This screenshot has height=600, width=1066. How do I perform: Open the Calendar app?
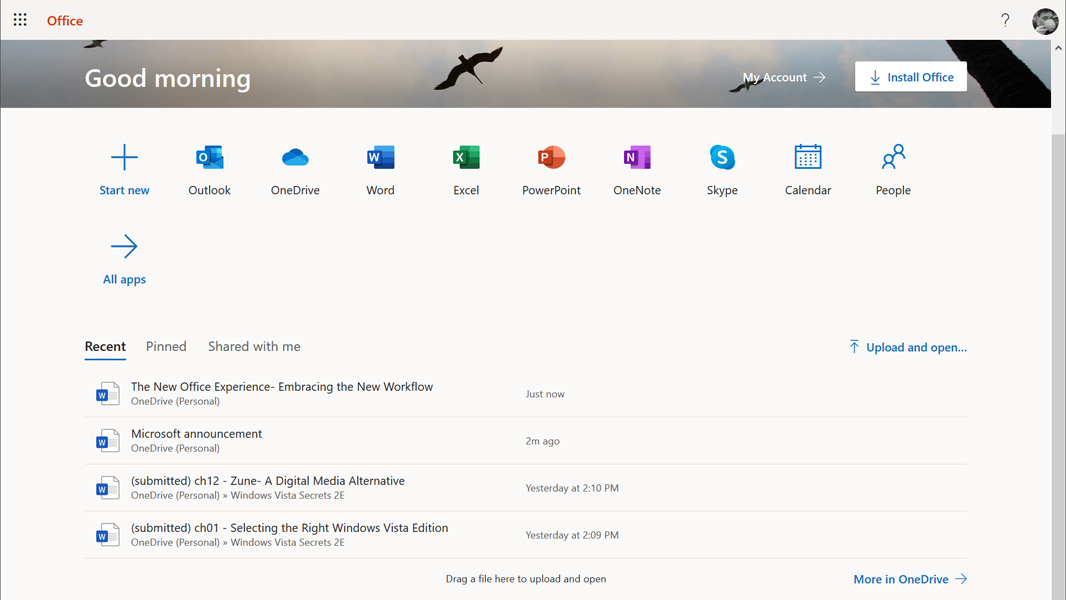(x=808, y=158)
